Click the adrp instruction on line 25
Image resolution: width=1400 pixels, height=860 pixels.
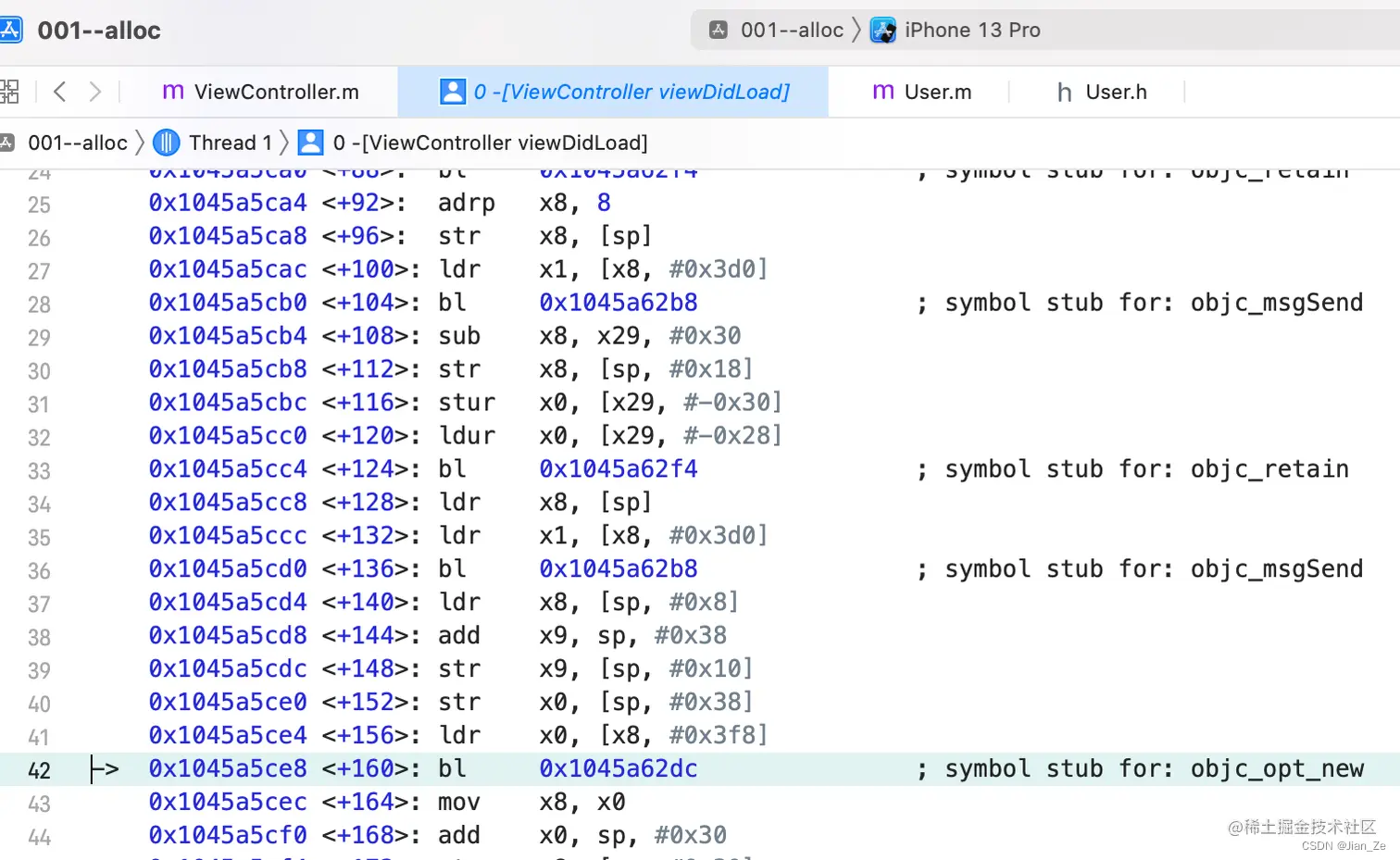[467, 203]
